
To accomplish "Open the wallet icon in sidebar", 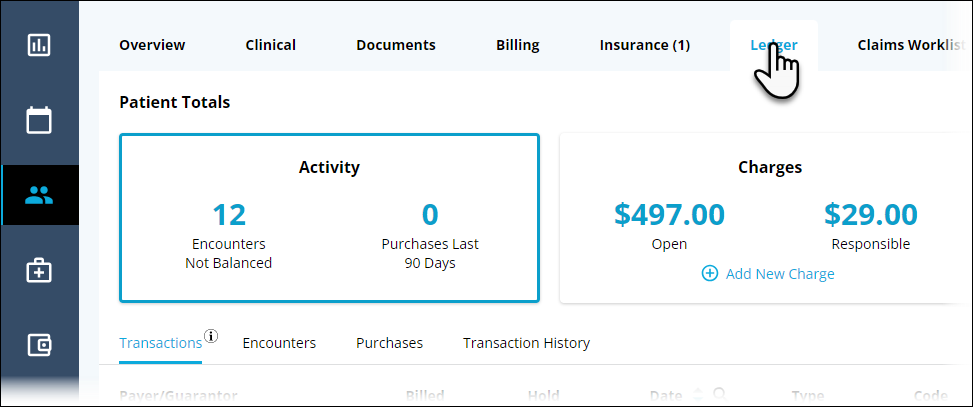I will 39,345.
